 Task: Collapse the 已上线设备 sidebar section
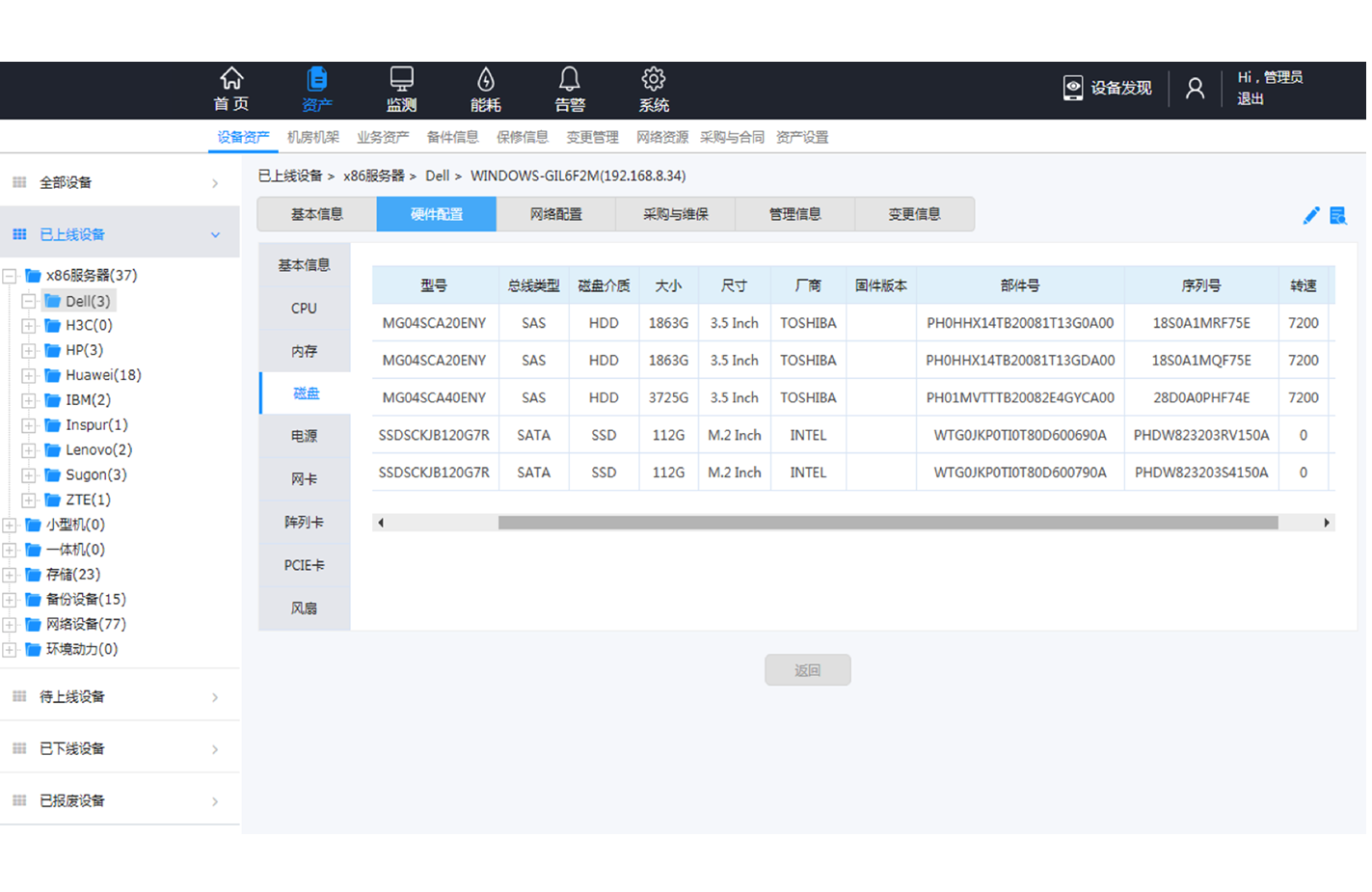215,235
